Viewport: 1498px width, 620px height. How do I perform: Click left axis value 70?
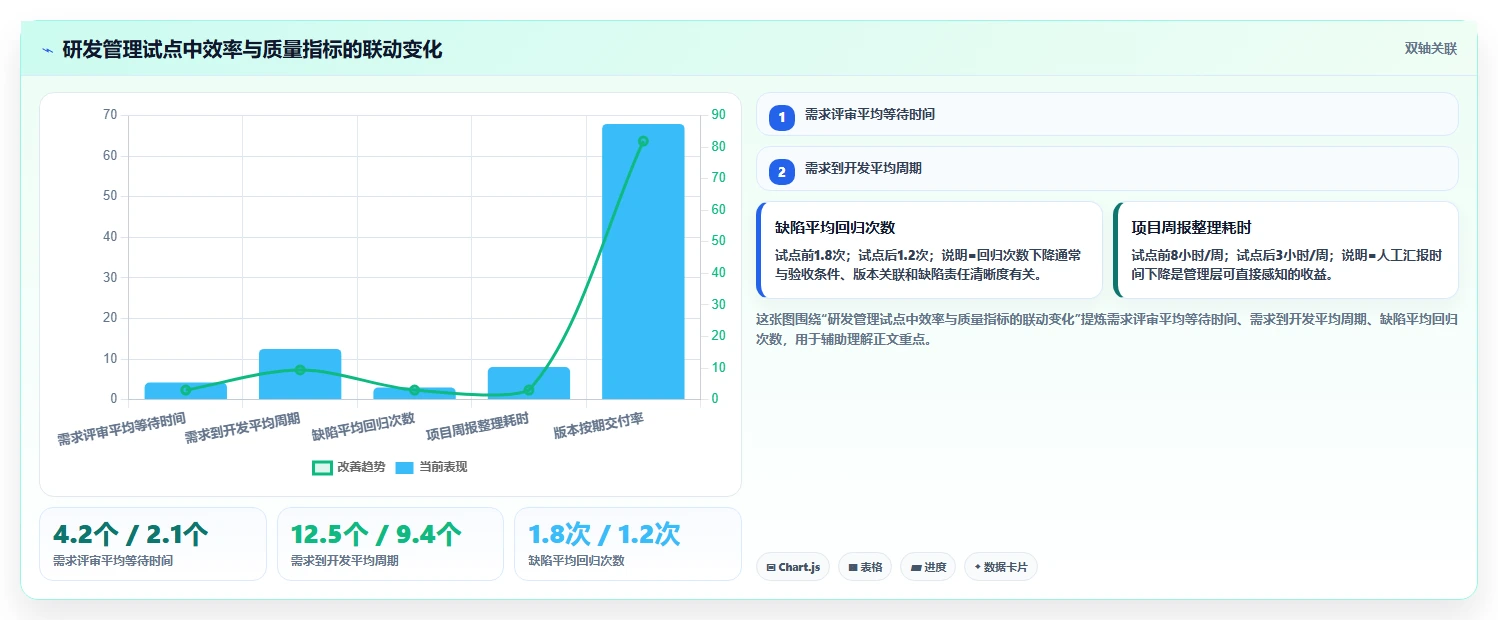pyautogui.click(x=110, y=115)
